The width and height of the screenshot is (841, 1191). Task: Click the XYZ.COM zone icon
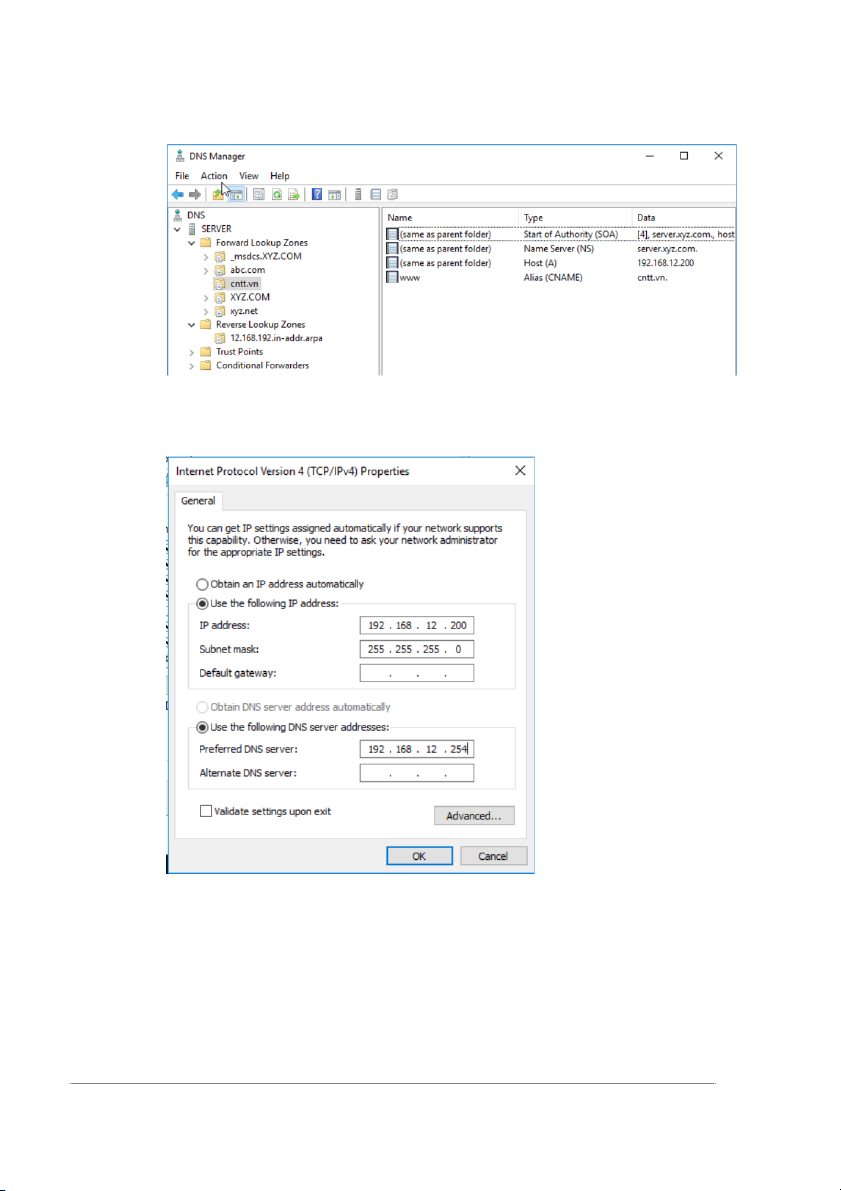220,297
